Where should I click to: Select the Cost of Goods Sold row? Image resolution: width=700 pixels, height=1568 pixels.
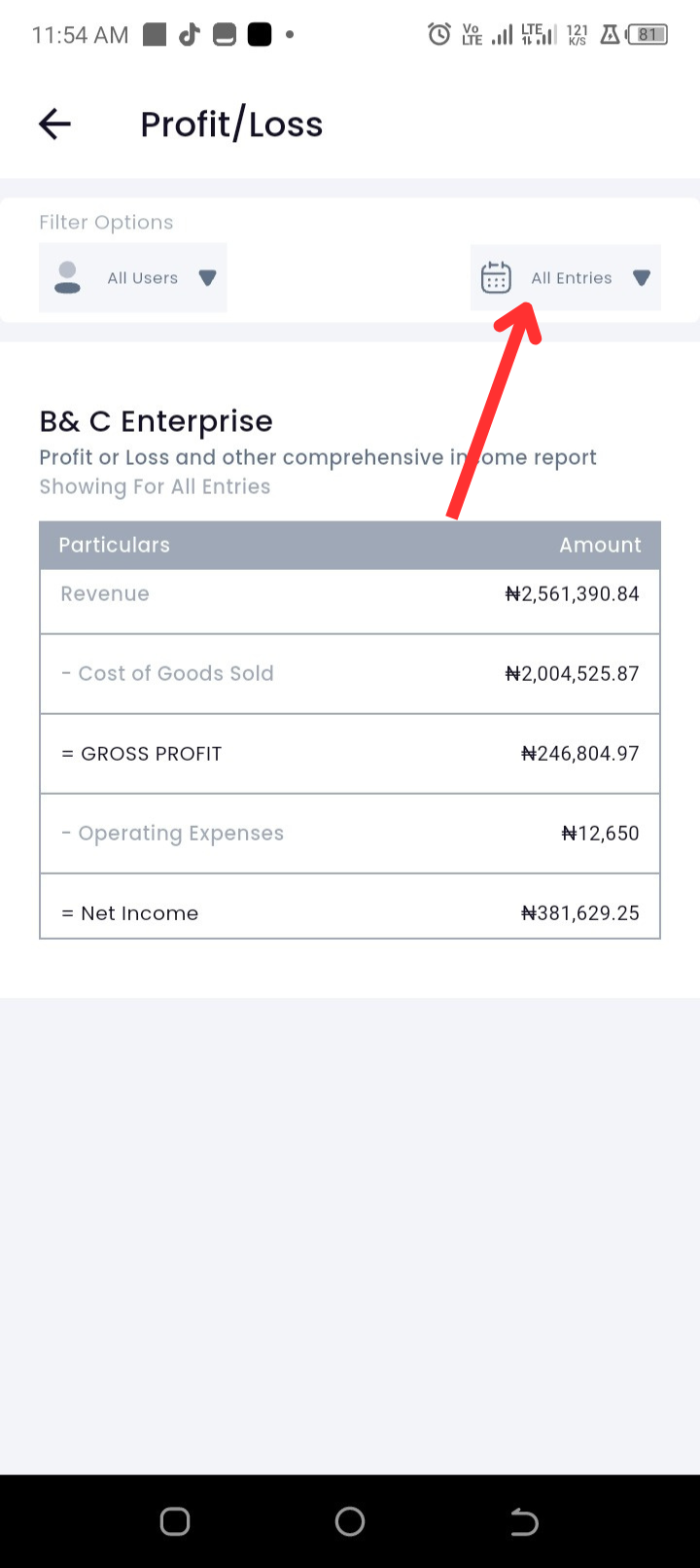pyautogui.click(x=350, y=674)
